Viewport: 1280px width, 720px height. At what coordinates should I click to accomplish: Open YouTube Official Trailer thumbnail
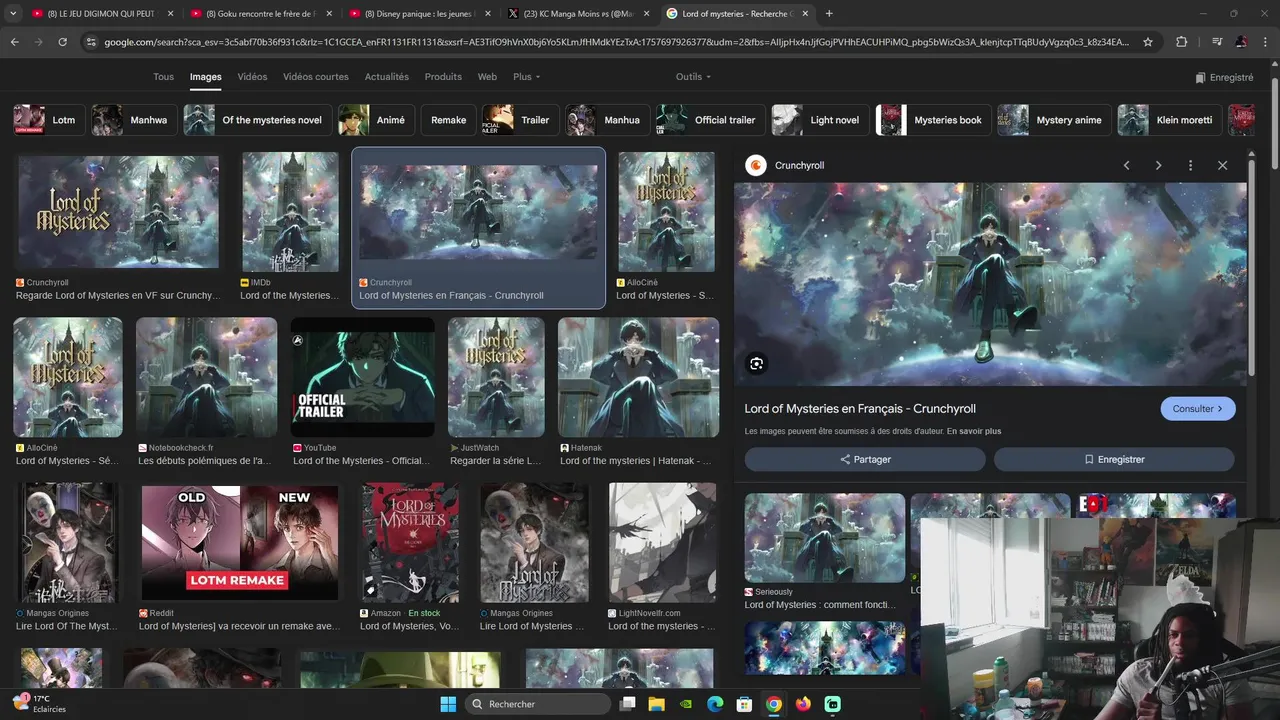362,378
